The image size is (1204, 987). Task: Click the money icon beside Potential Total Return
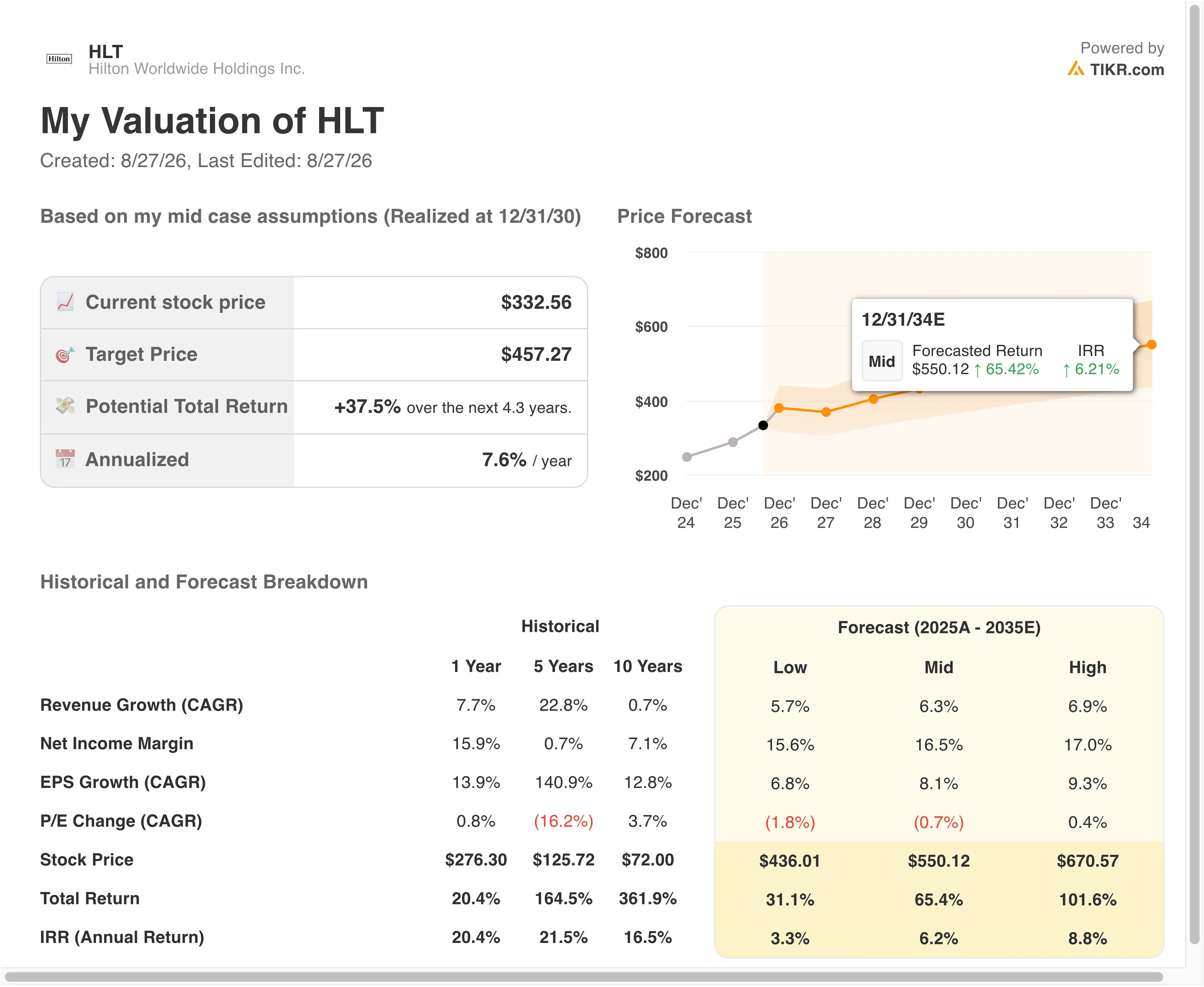point(65,406)
